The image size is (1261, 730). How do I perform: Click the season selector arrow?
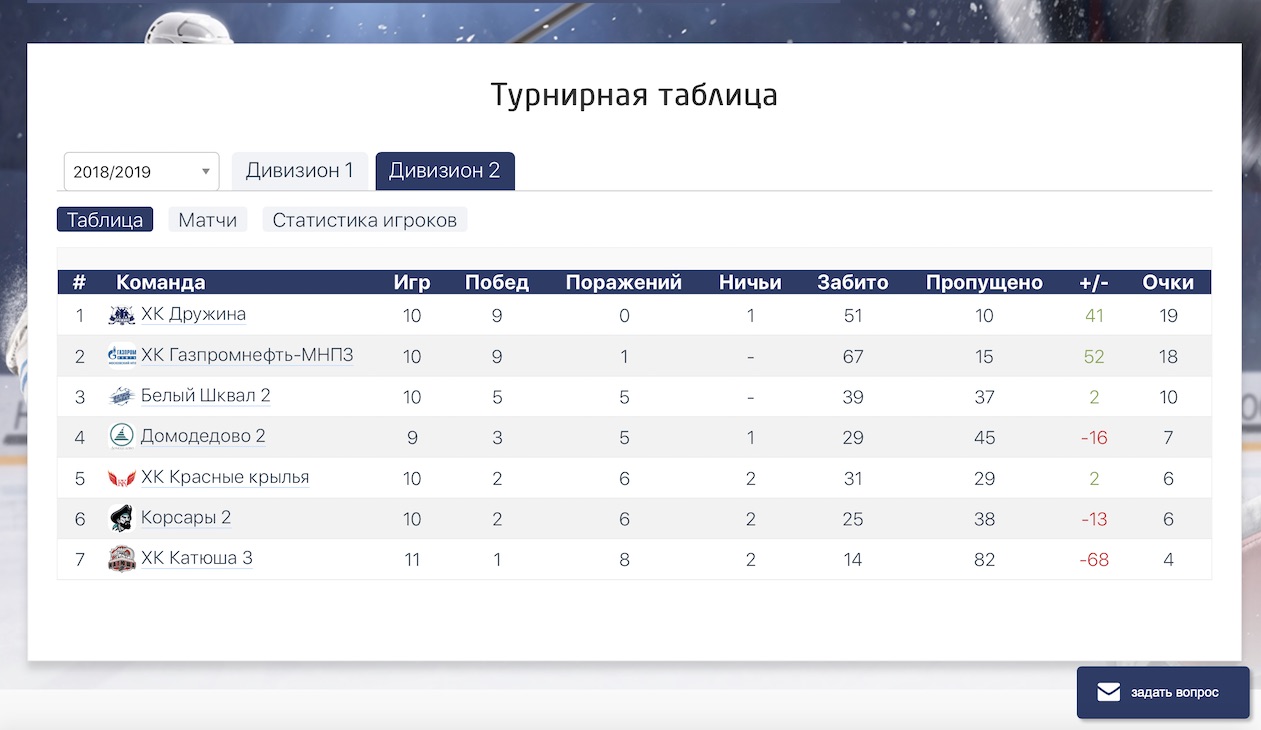206,170
